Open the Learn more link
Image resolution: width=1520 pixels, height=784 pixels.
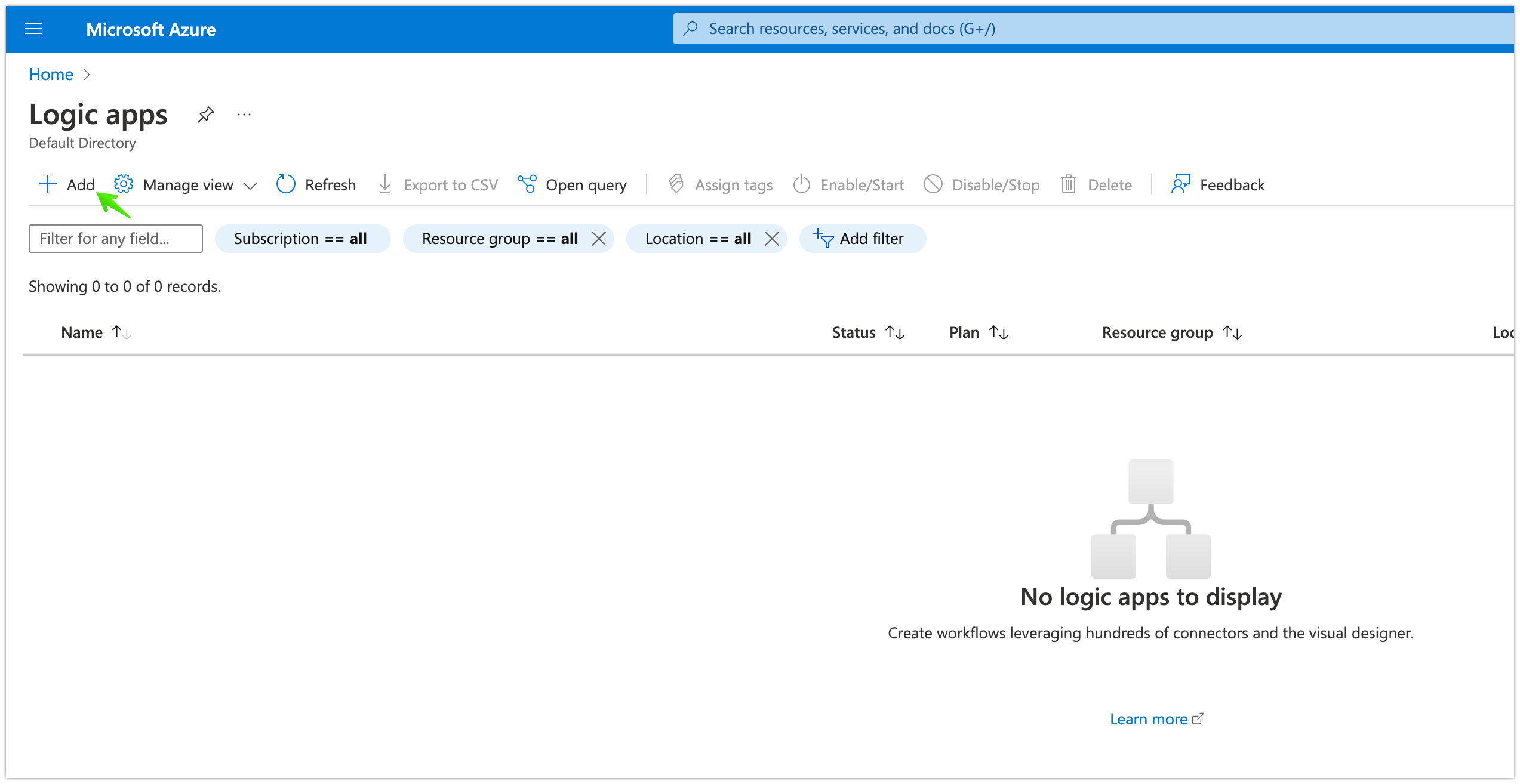pos(1156,719)
